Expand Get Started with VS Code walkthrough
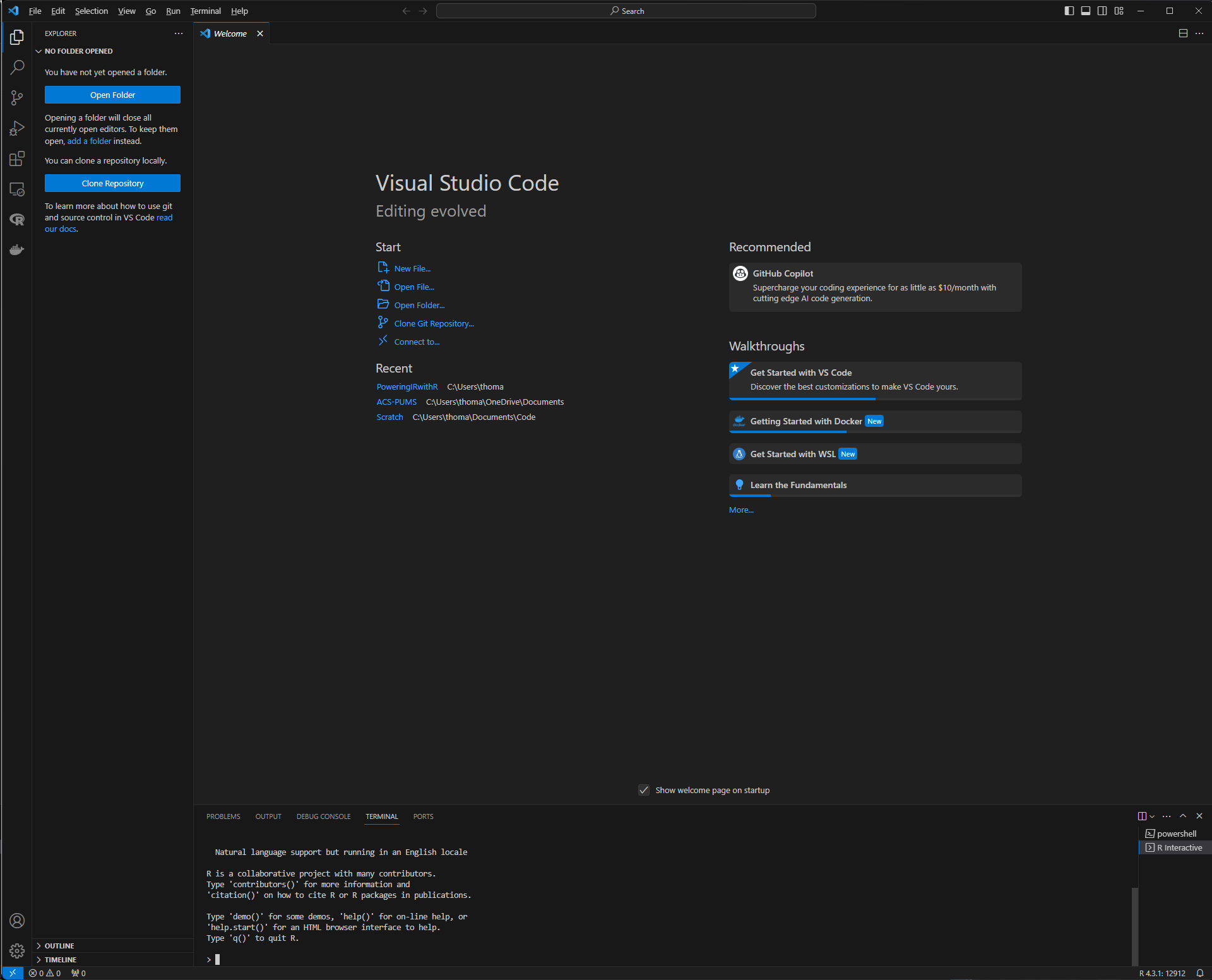Screen dimensions: 1212x980 [x=875, y=380]
